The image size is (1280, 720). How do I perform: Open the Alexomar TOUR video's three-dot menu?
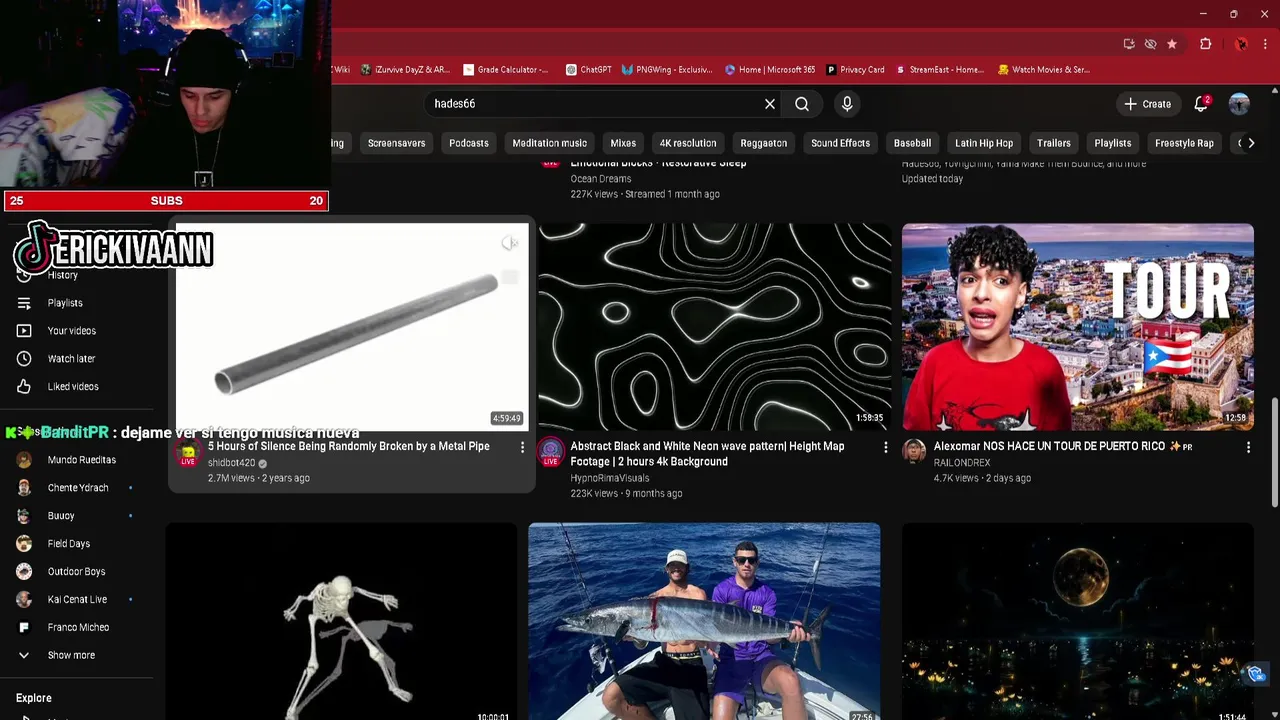(x=1248, y=447)
